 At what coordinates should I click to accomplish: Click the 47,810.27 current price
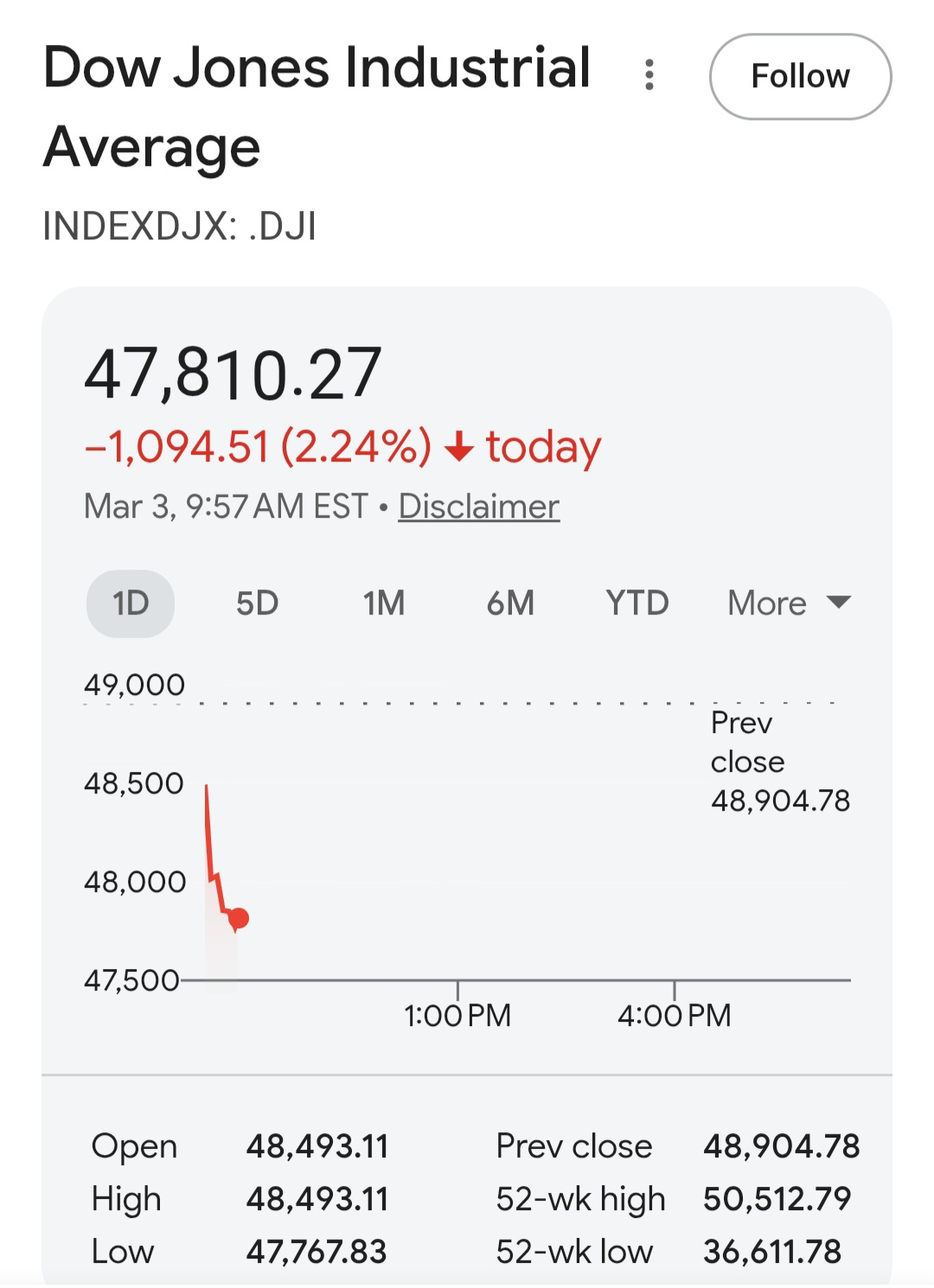tap(233, 373)
